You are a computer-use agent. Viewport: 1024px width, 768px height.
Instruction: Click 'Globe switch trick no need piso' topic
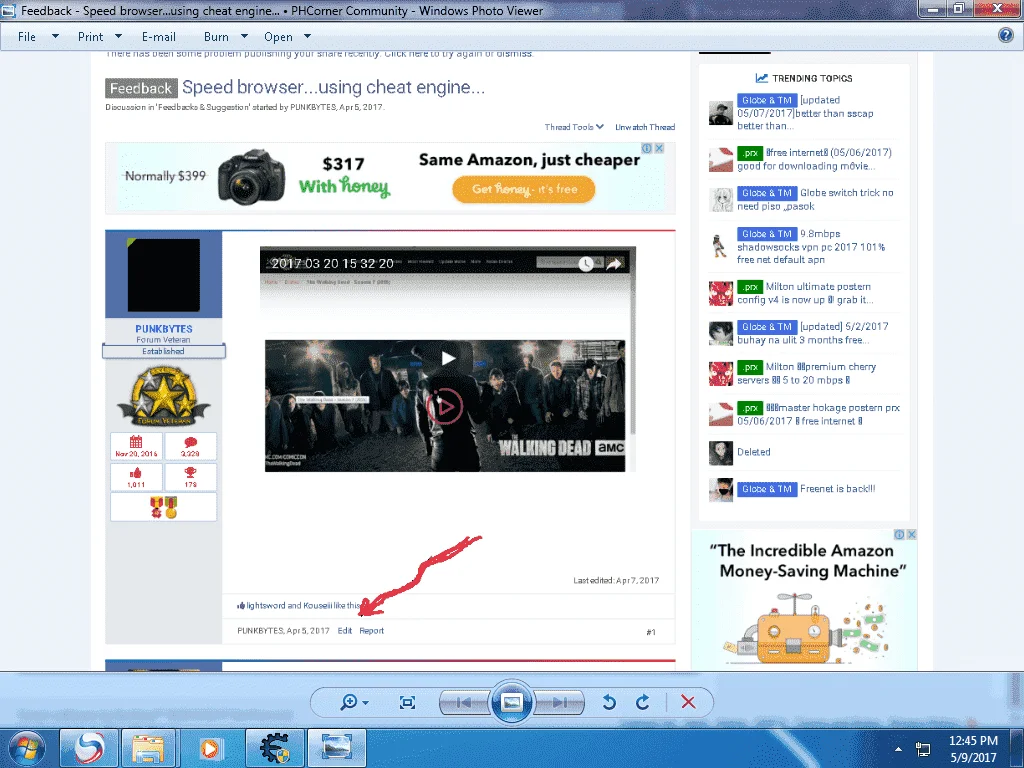point(815,199)
